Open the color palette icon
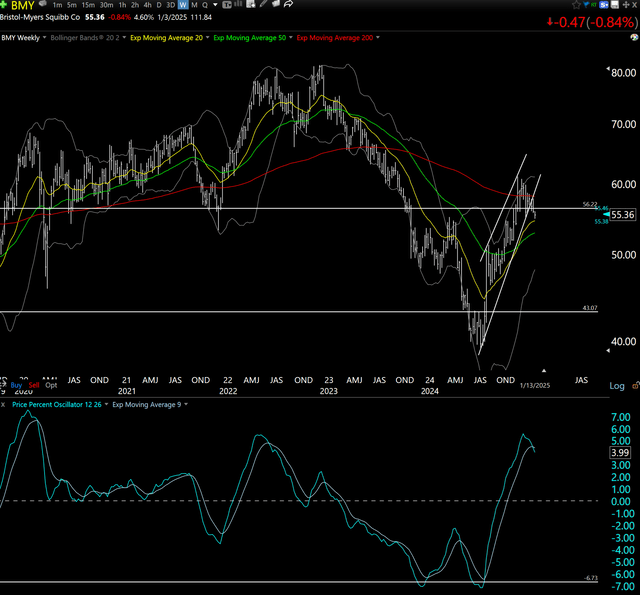Screen dimensions: 640x595 click(x=634, y=37)
